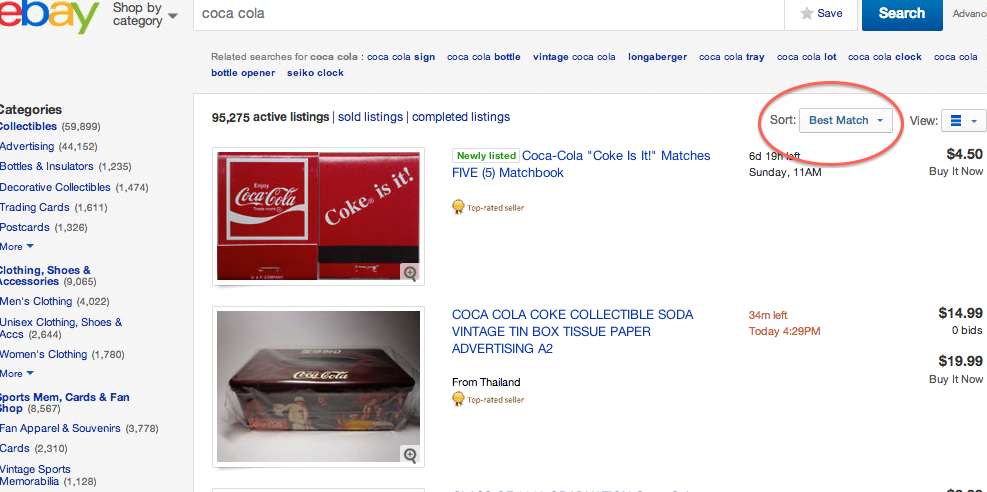Open the Shop by category dropdown

[x=145, y=14]
